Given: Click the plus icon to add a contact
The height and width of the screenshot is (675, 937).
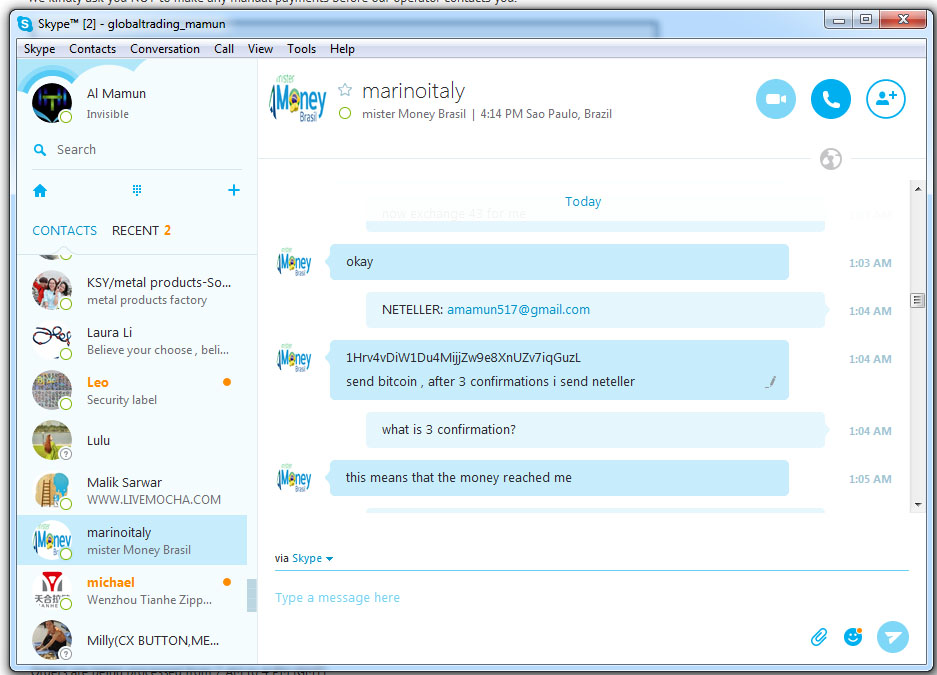Looking at the screenshot, I should coord(234,190).
